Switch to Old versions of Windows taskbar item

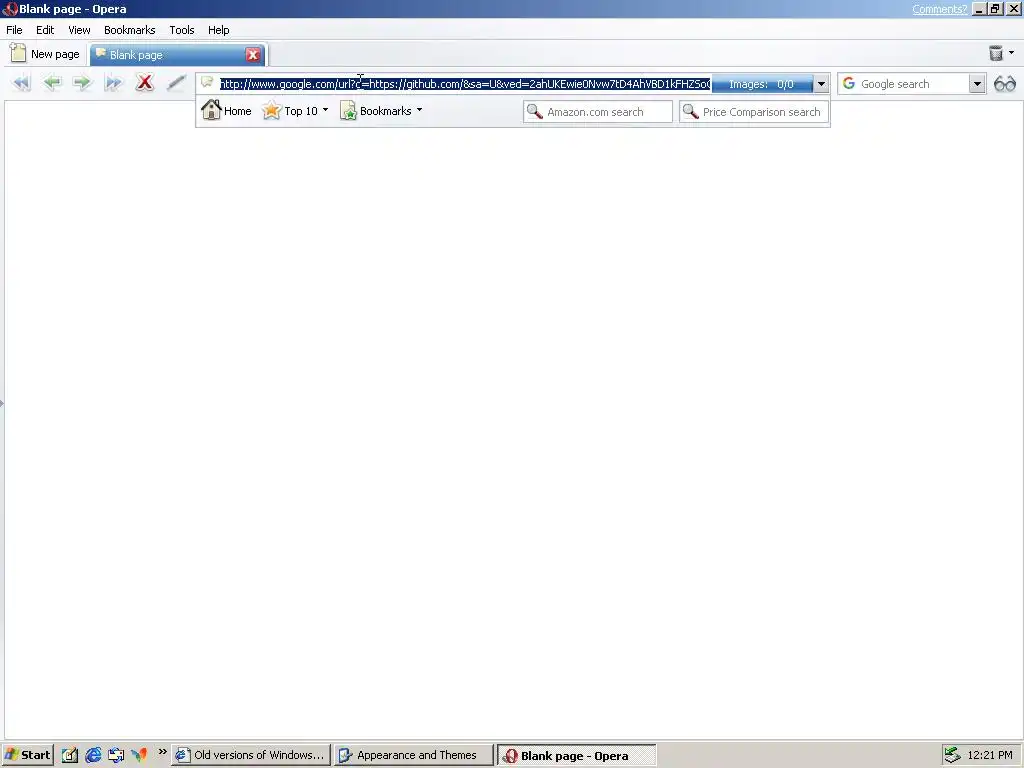[x=251, y=755]
